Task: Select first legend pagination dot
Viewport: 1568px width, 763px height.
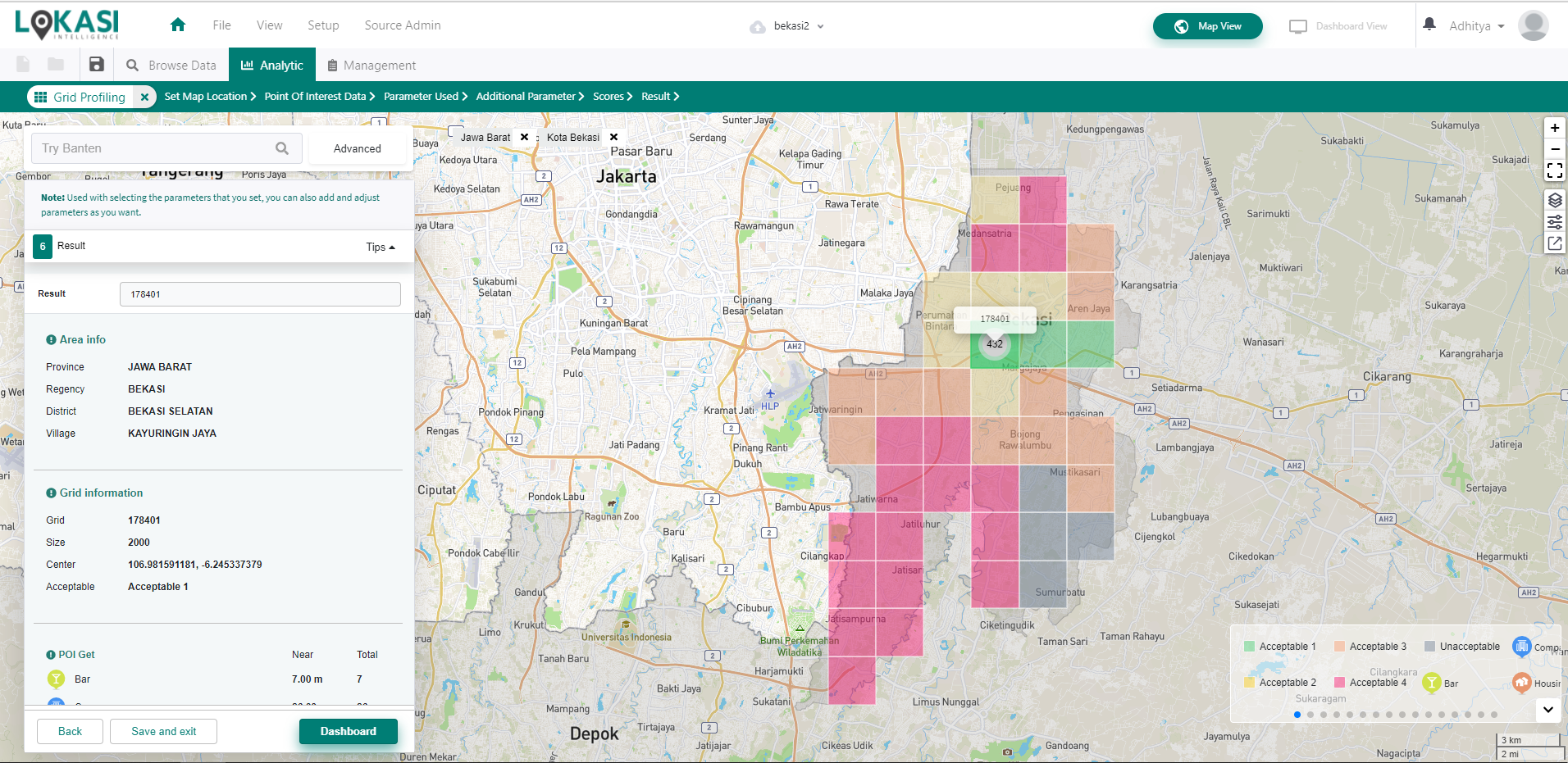Action: 1297,715
